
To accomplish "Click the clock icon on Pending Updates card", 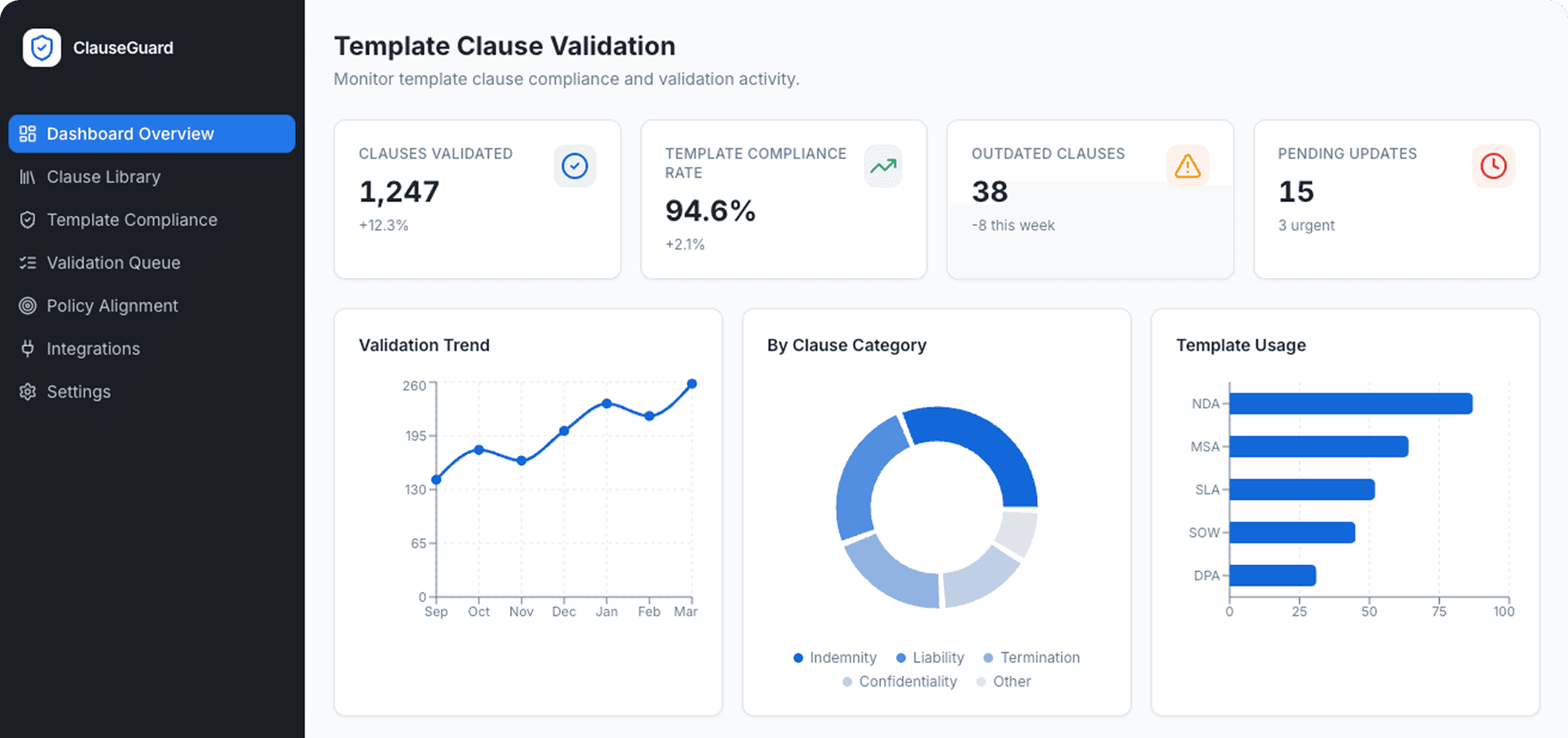I will (x=1493, y=166).
